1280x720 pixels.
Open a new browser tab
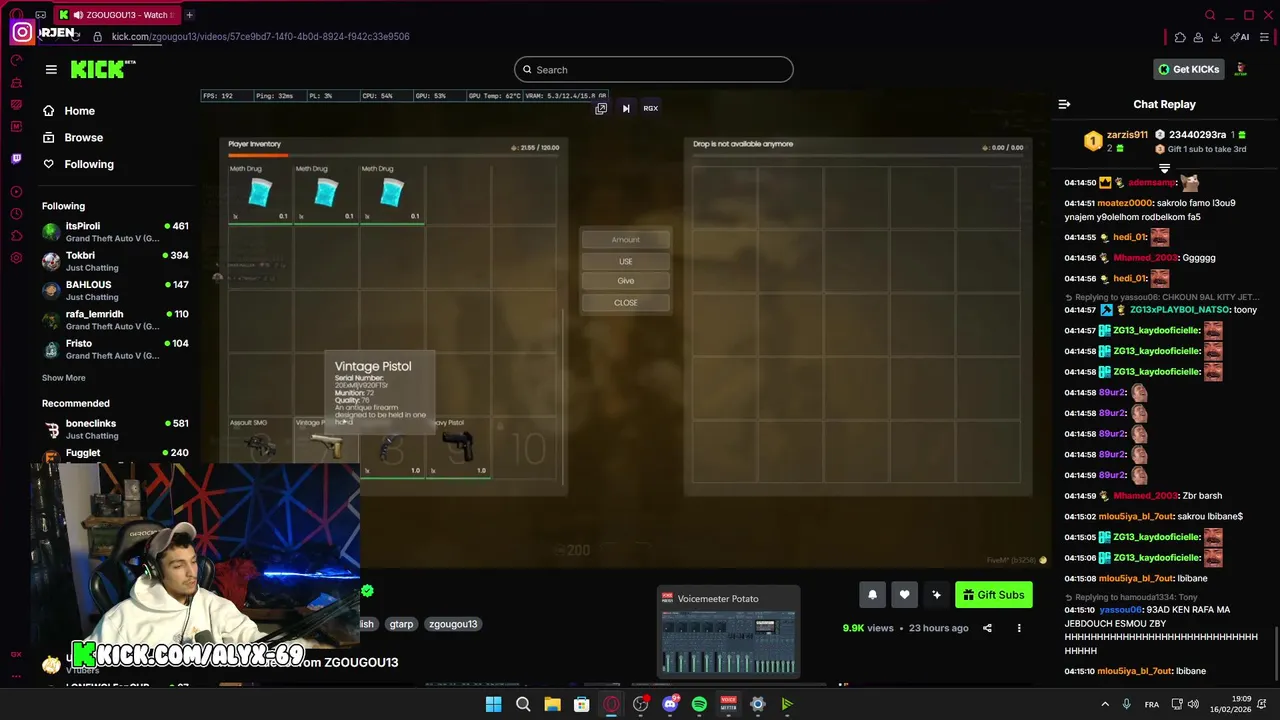tap(189, 15)
